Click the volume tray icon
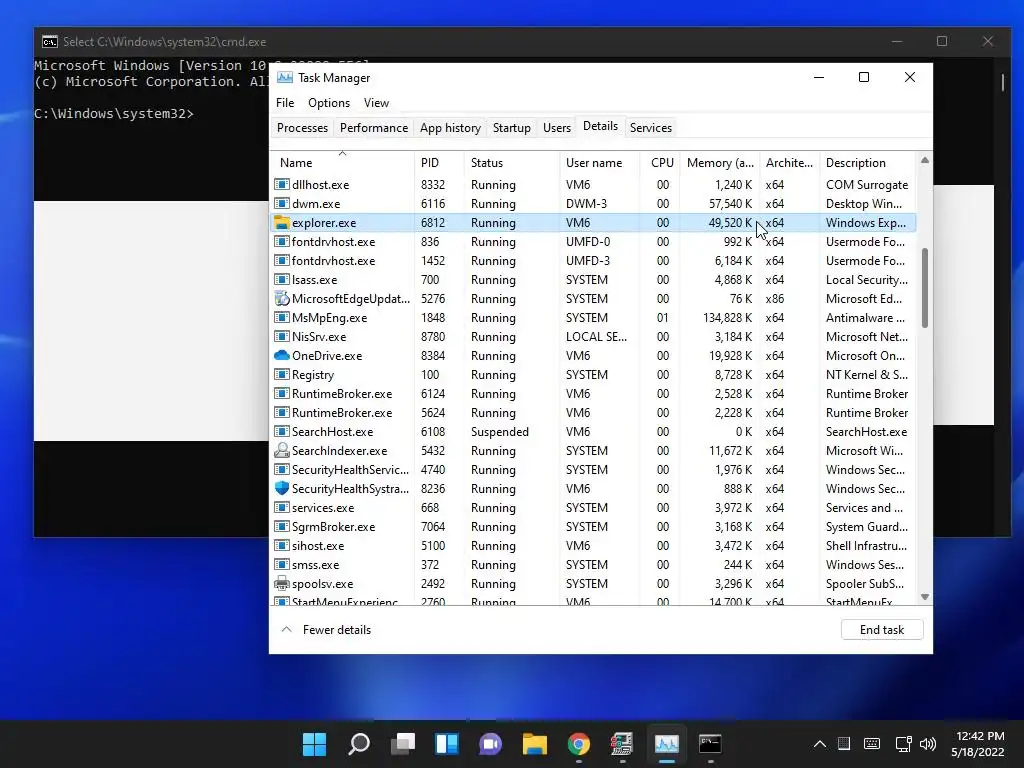 coord(928,744)
